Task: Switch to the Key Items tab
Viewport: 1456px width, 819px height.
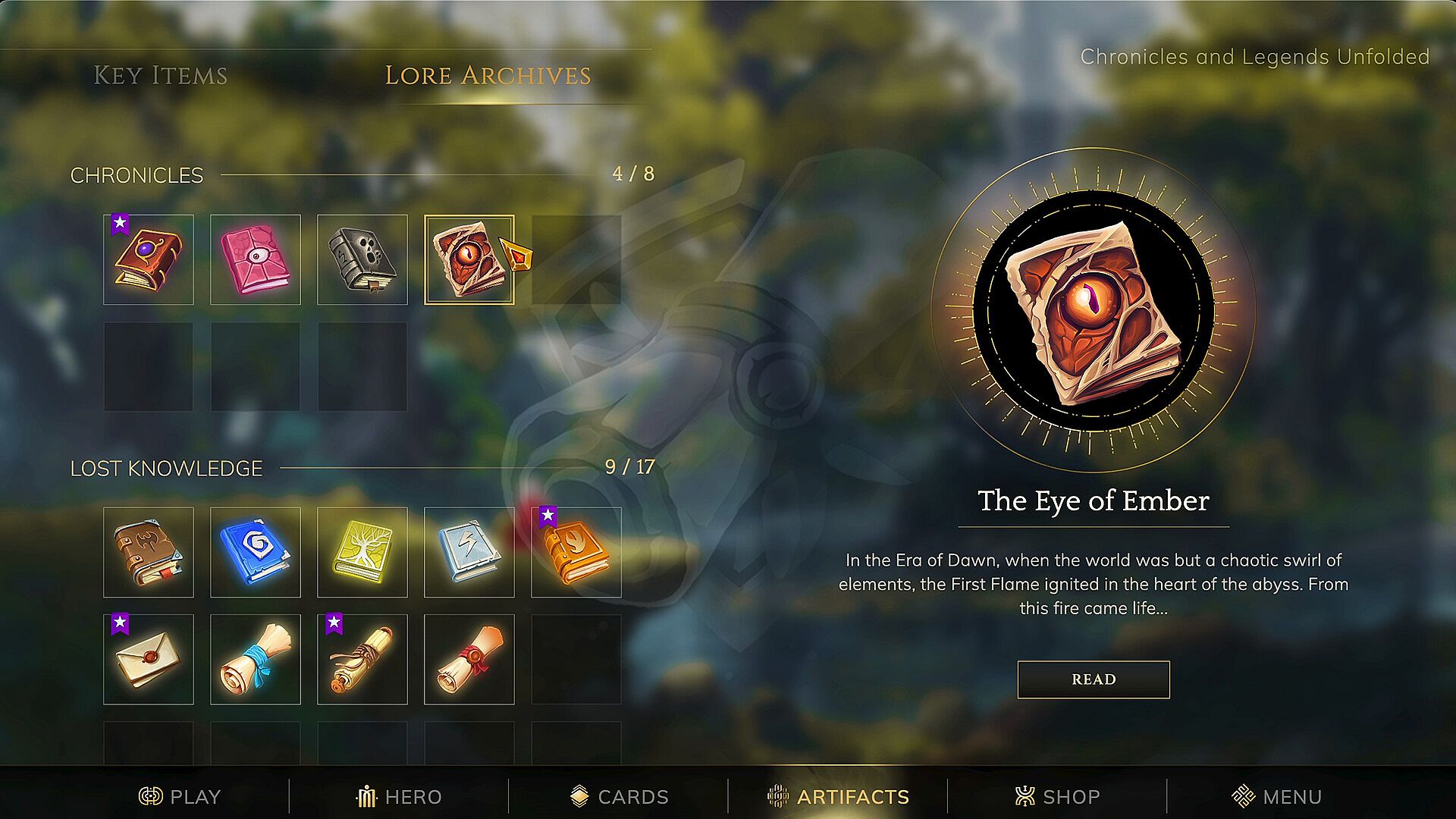Action: (160, 75)
